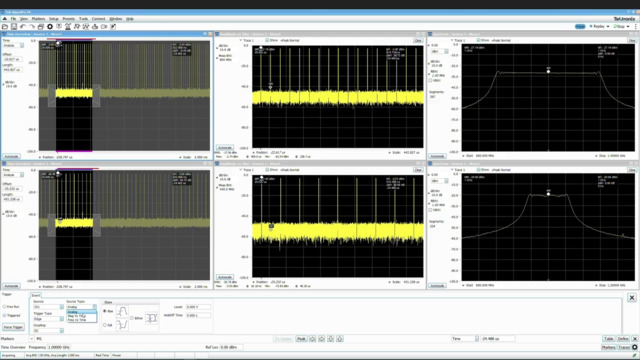The image size is (640, 360).
Task: Click the Open file toolbar icon
Action: pos(5,27)
